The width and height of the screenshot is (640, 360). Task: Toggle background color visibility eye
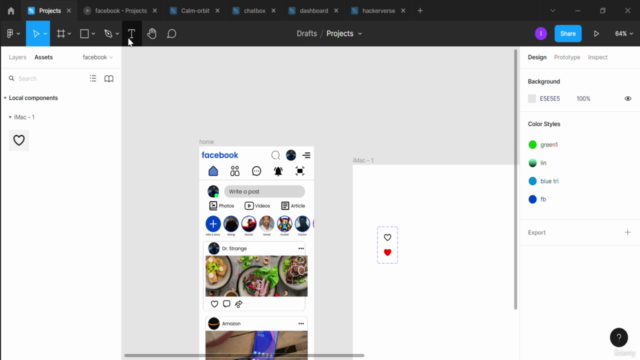tap(628, 98)
